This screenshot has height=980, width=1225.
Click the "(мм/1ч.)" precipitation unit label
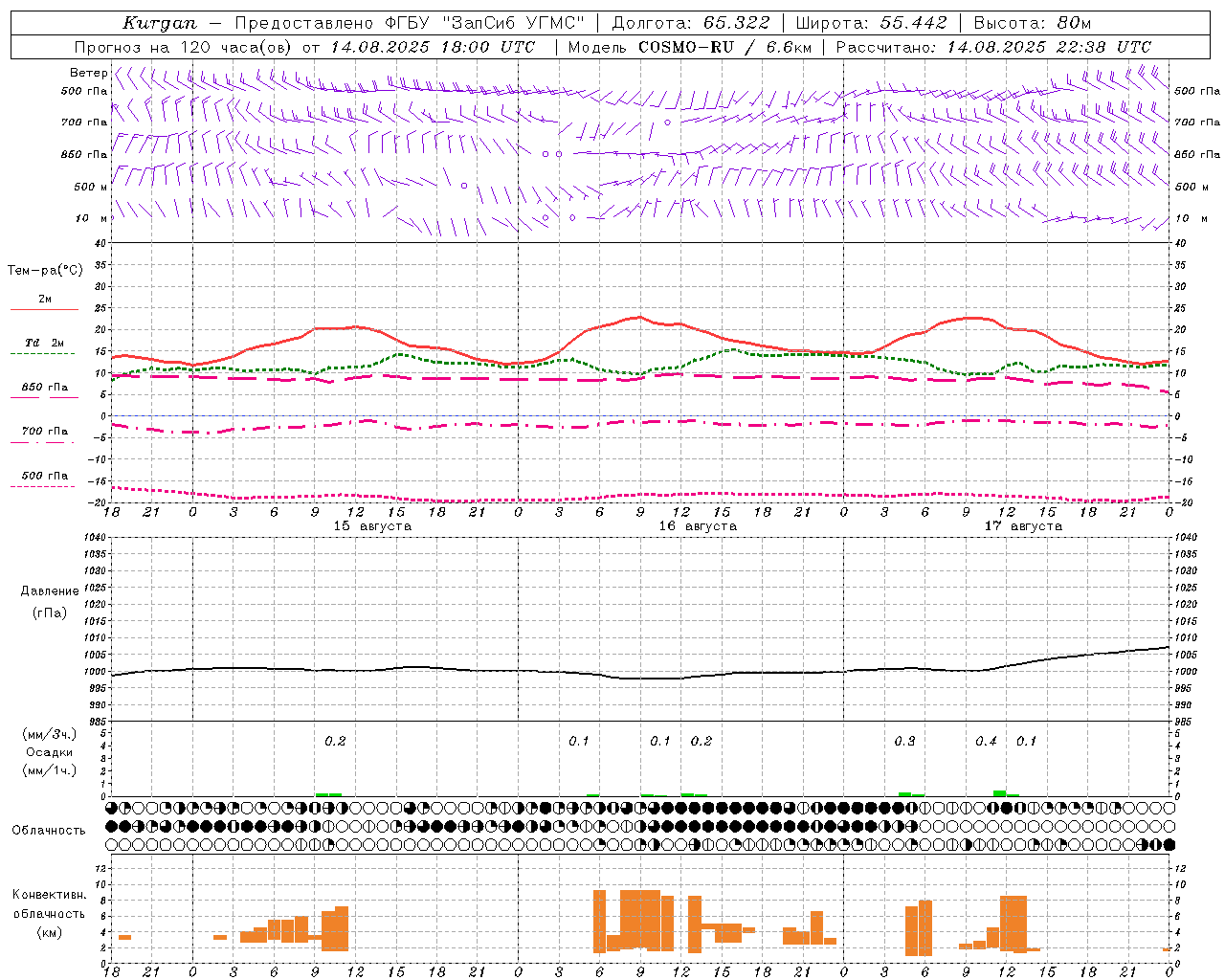50,770
